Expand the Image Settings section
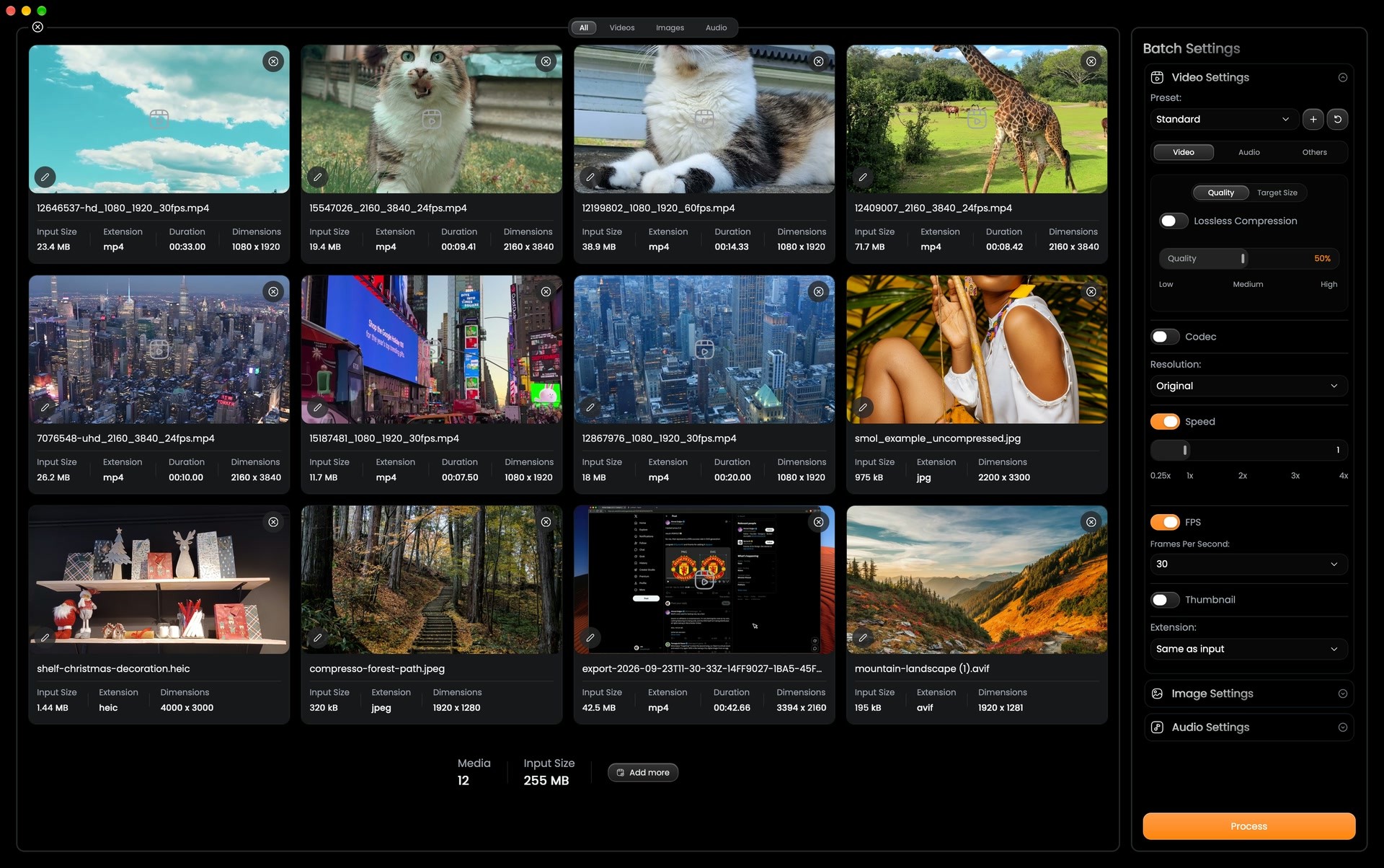The height and width of the screenshot is (868, 1384). [1248, 694]
